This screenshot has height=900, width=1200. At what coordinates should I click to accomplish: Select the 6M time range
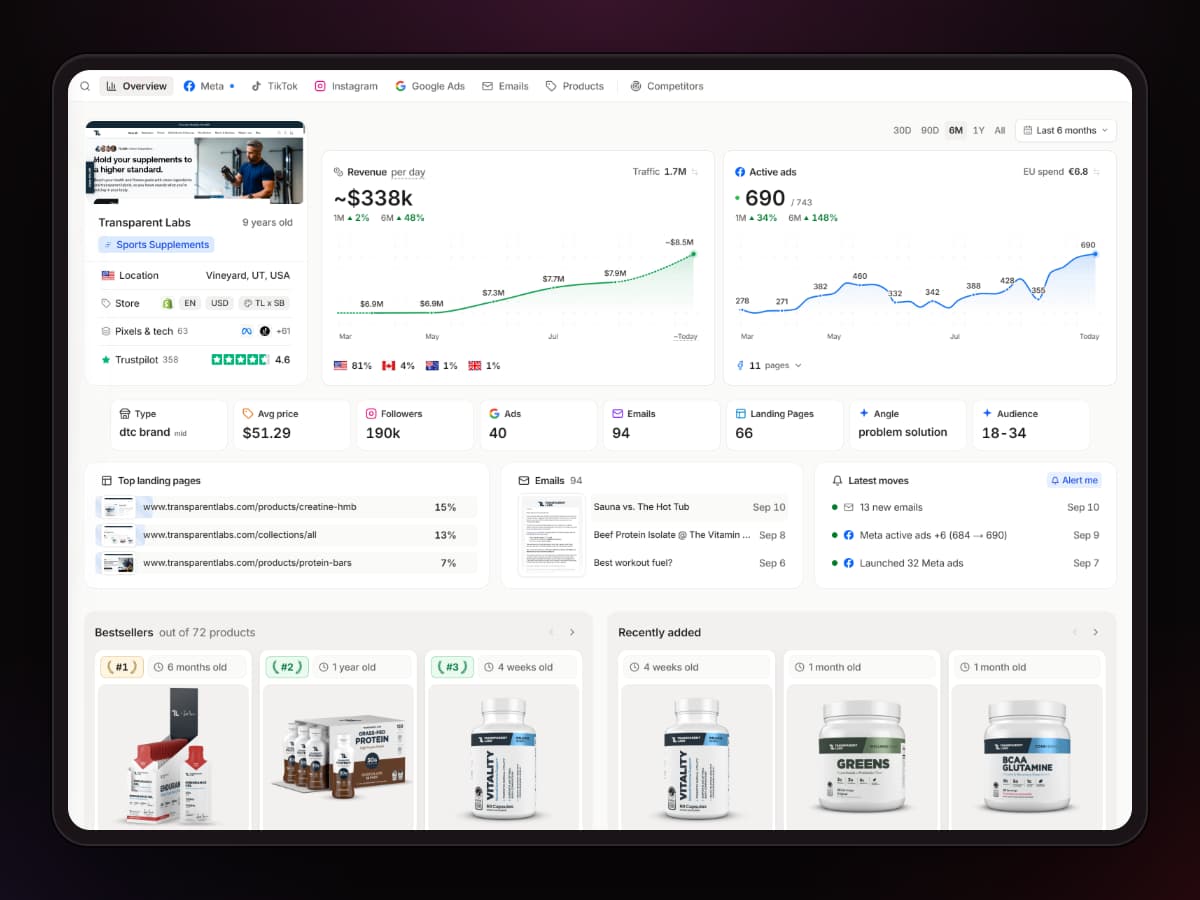[956, 130]
